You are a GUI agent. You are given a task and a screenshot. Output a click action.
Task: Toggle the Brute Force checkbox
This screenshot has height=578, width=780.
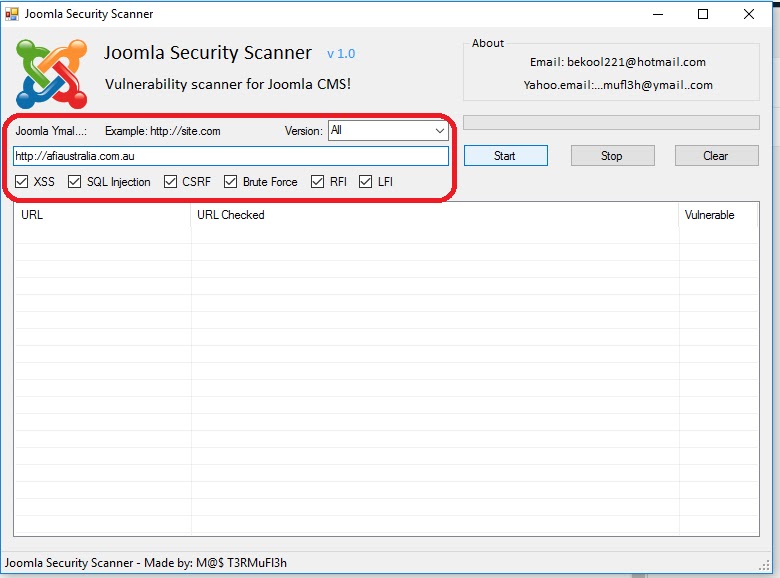230,182
